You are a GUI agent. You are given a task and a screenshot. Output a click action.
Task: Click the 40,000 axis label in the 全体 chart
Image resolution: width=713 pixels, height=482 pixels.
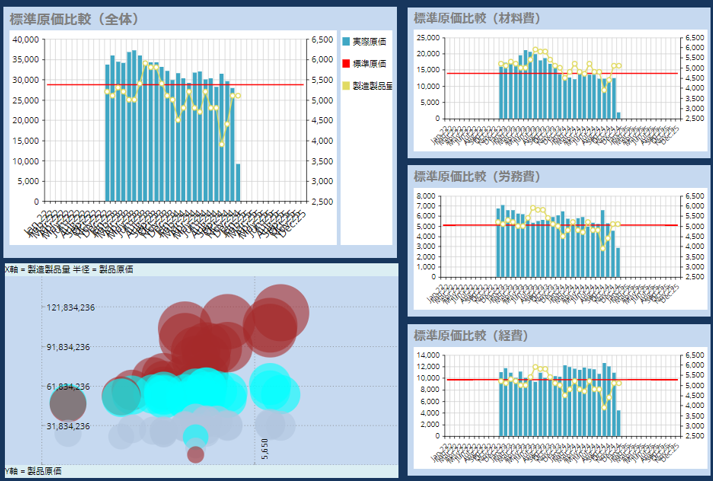[26, 40]
